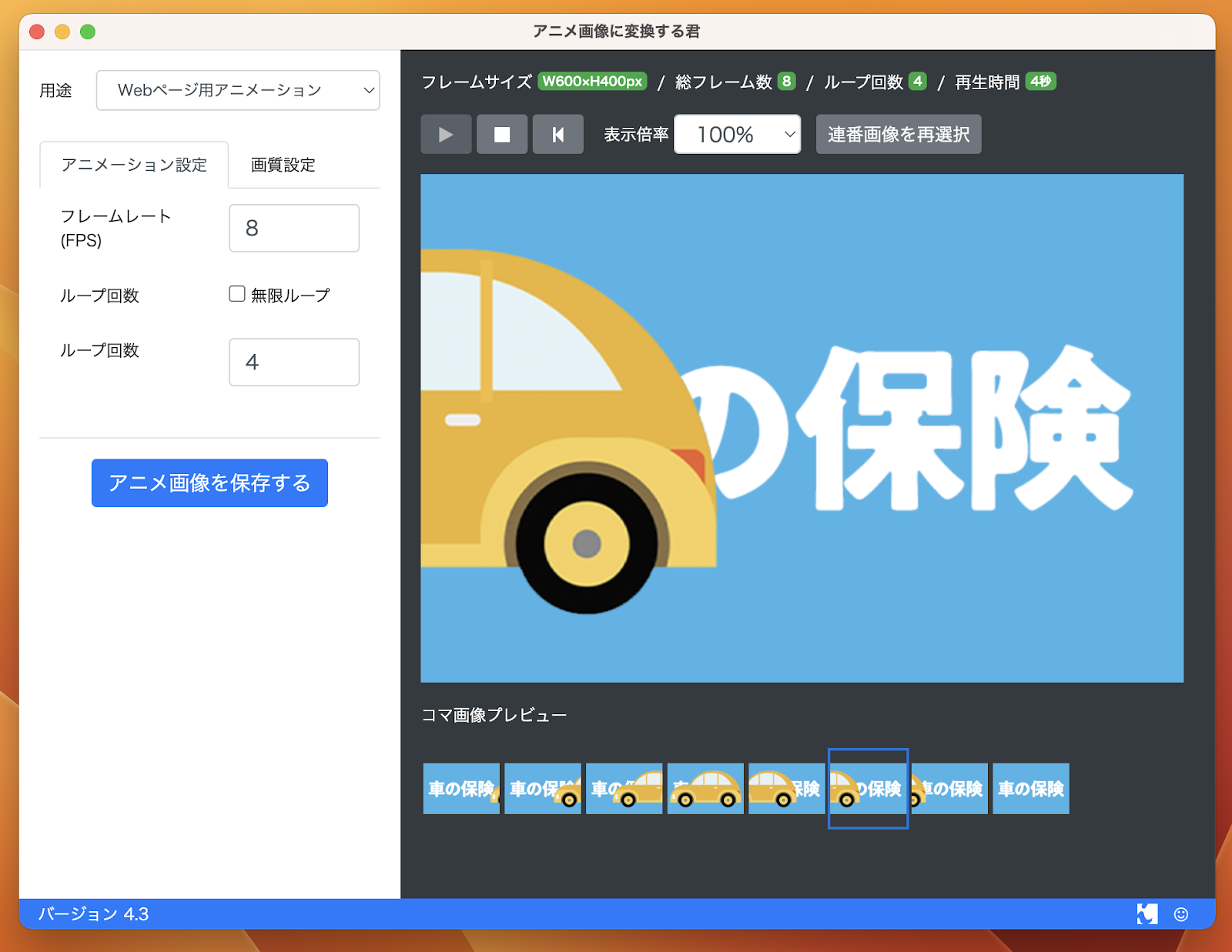Click the large animation preview image
The height and width of the screenshot is (952, 1232).
(802, 428)
